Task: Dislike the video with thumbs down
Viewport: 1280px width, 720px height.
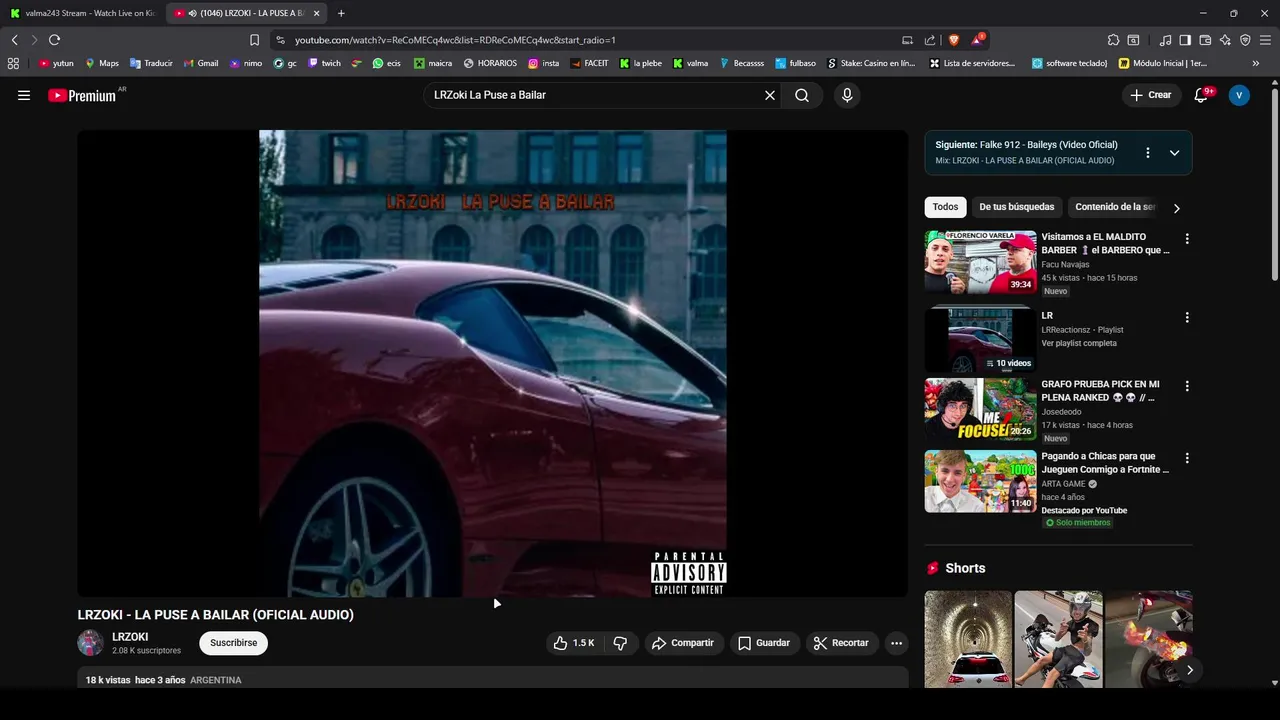Action: (x=620, y=643)
